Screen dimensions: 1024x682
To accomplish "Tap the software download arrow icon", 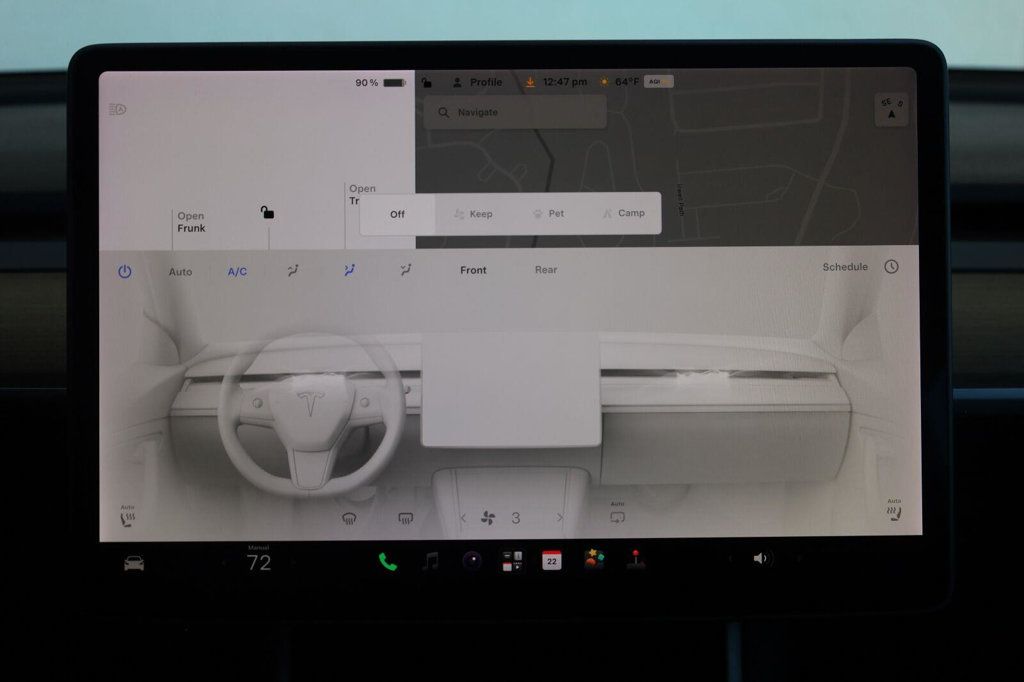I will (530, 82).
